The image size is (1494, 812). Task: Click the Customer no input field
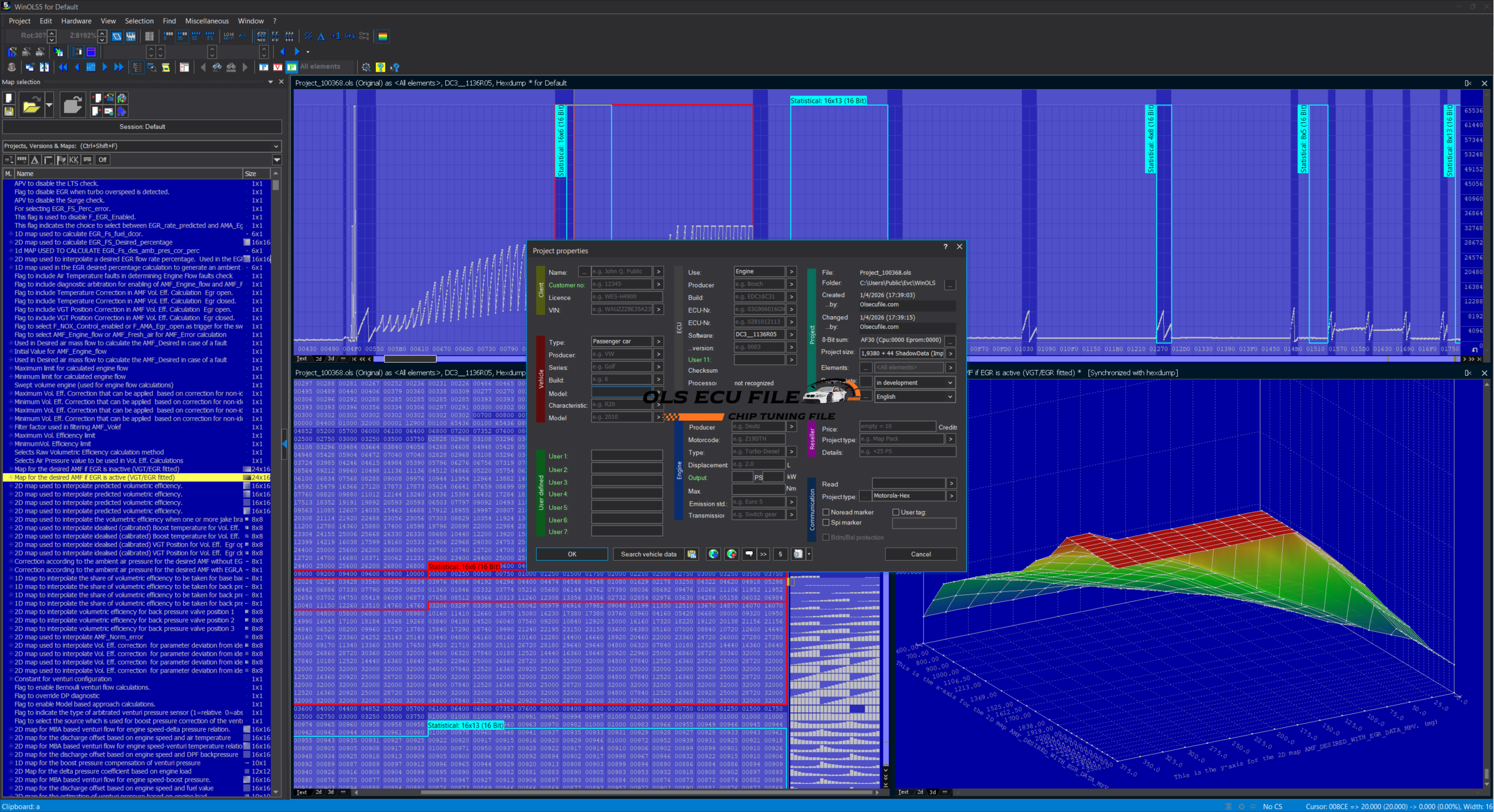click(x=621, y=285)
